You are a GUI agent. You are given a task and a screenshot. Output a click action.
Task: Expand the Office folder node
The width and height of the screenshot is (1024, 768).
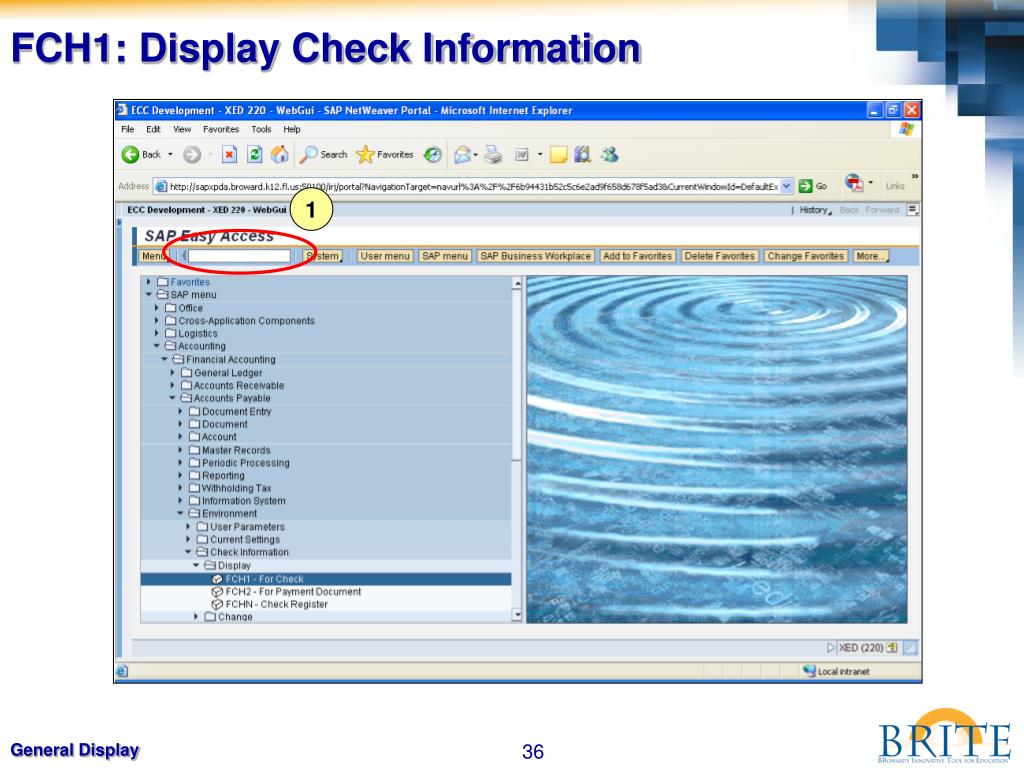pyautogui.click(x=157, y=308)
